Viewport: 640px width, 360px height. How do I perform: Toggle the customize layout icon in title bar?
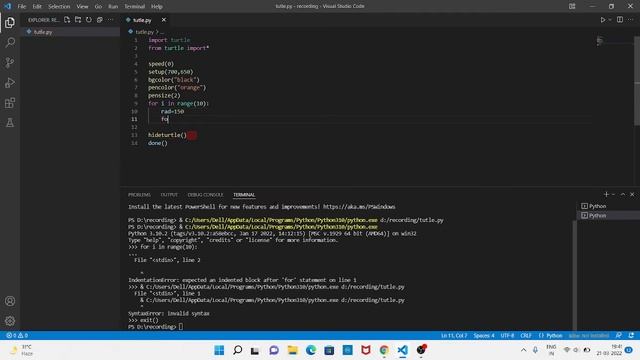click(x=572, y=7)
